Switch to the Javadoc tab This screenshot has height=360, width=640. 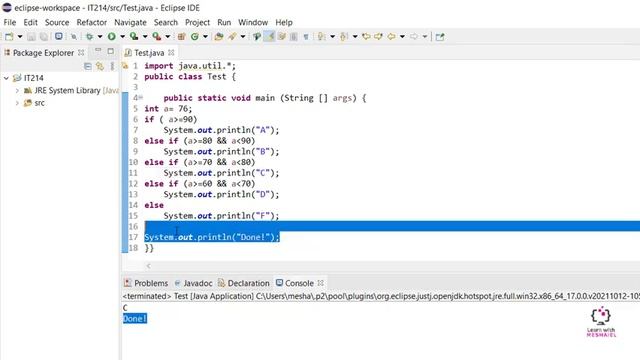[193, 283]
